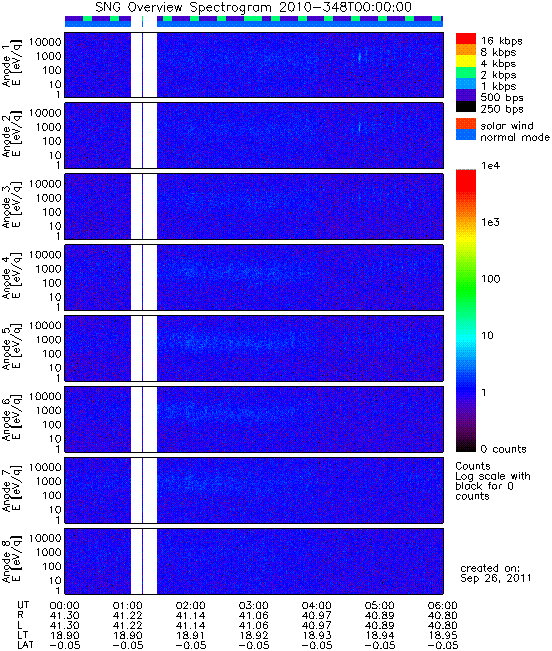This screenshot has height=651, width=552.
Task: Click the '1e4' color bar label
Action: coord(491,166)
